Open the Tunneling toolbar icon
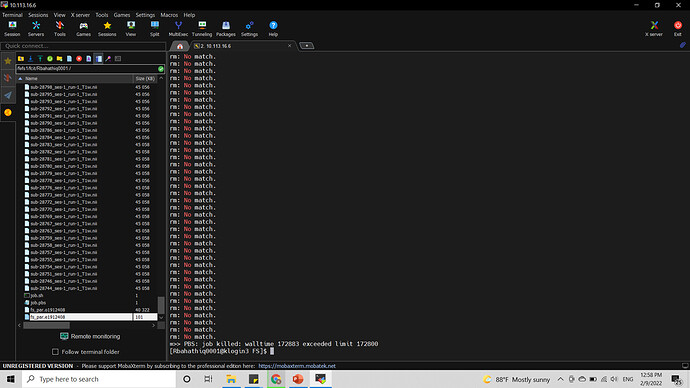The image size is (690, 388). pyautogui.click(x=202, y=29)
